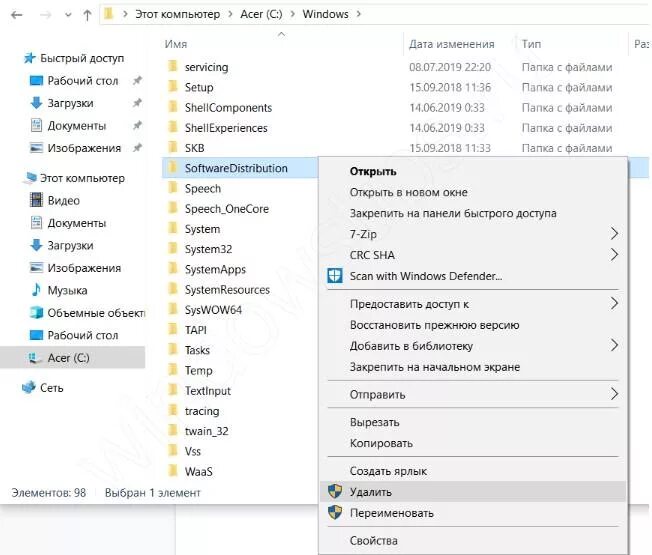The image size is (652, 555).
Task: Expand the 7-Zip submenu arrow
Action: click(x=614, y=234)
